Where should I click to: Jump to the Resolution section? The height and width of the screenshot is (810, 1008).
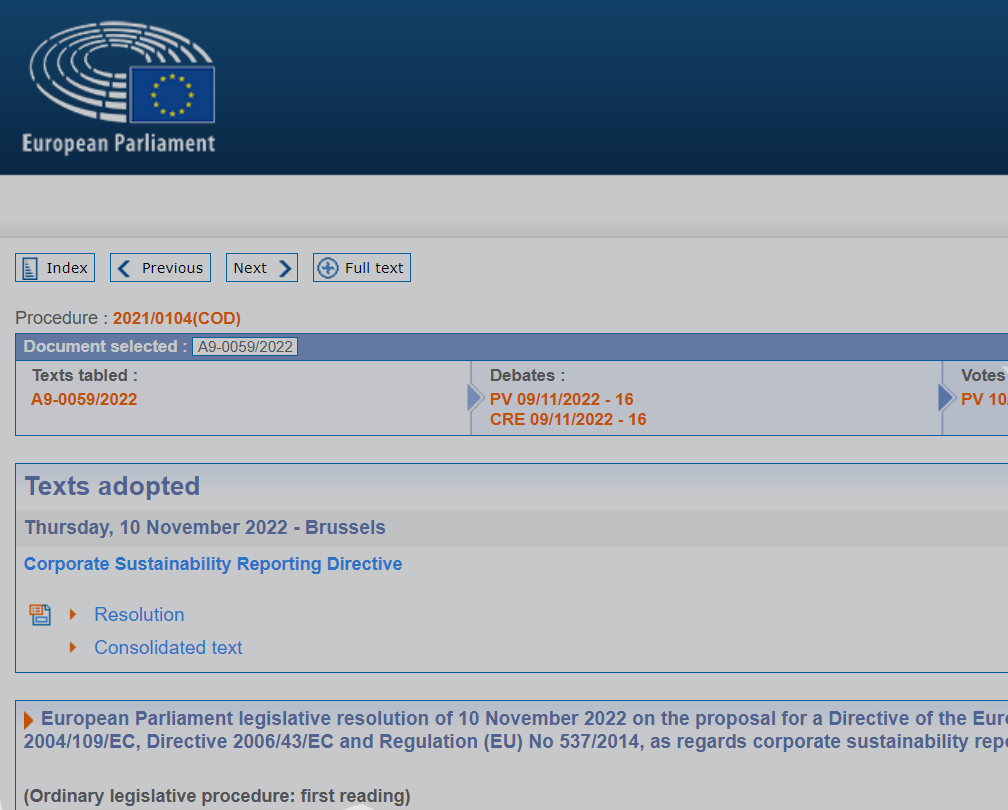point(139,615)
